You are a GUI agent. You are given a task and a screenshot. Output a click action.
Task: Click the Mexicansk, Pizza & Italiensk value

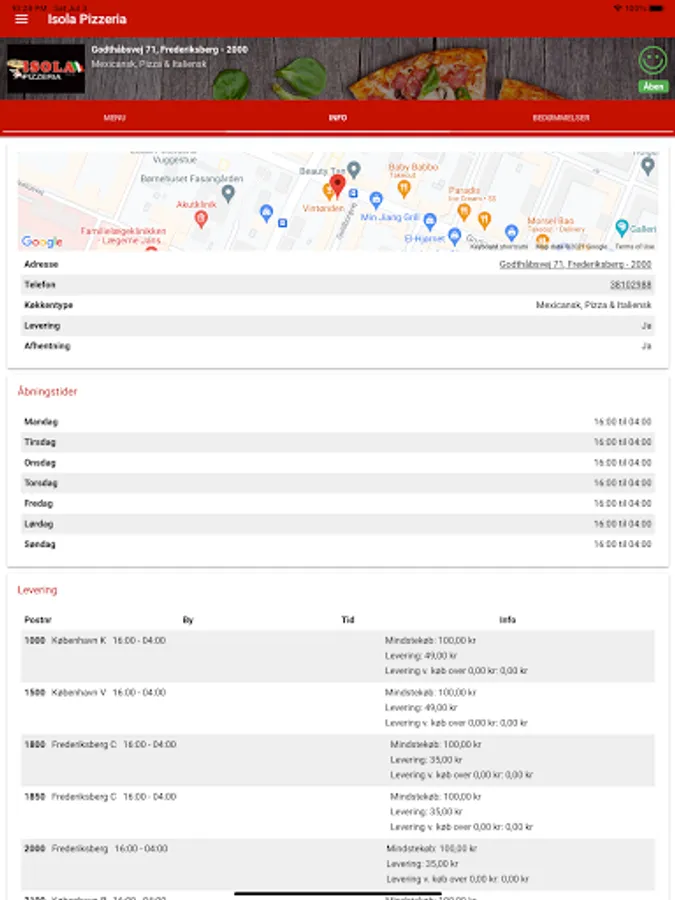click(x=593, y=305)
